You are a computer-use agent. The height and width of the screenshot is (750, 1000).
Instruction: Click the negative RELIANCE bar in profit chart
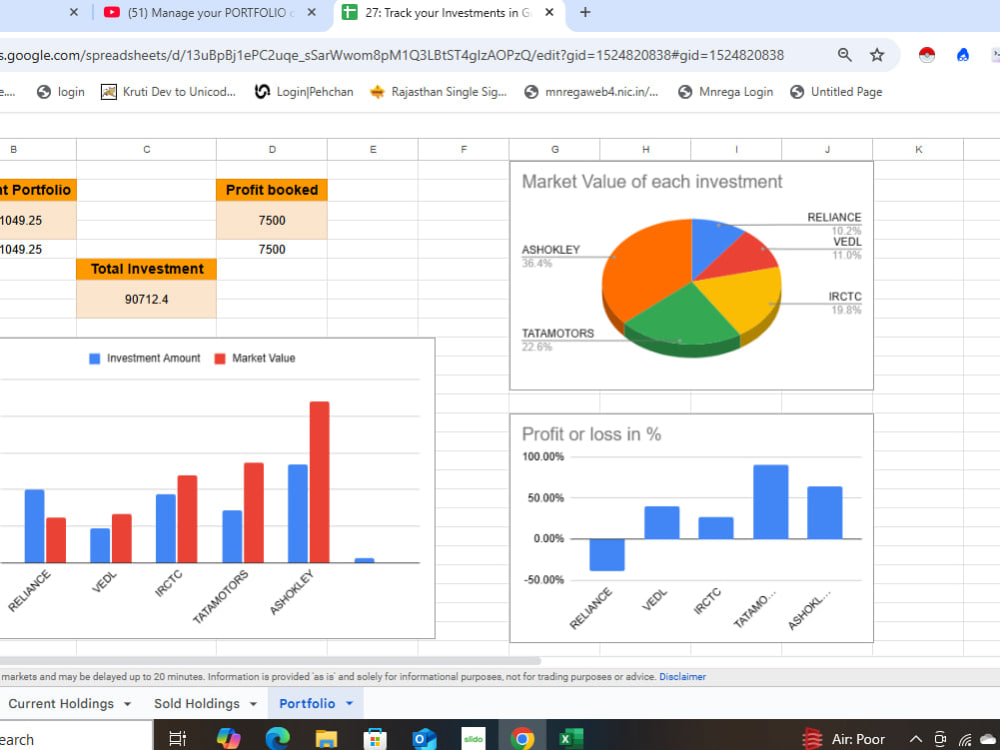(607, 554)
